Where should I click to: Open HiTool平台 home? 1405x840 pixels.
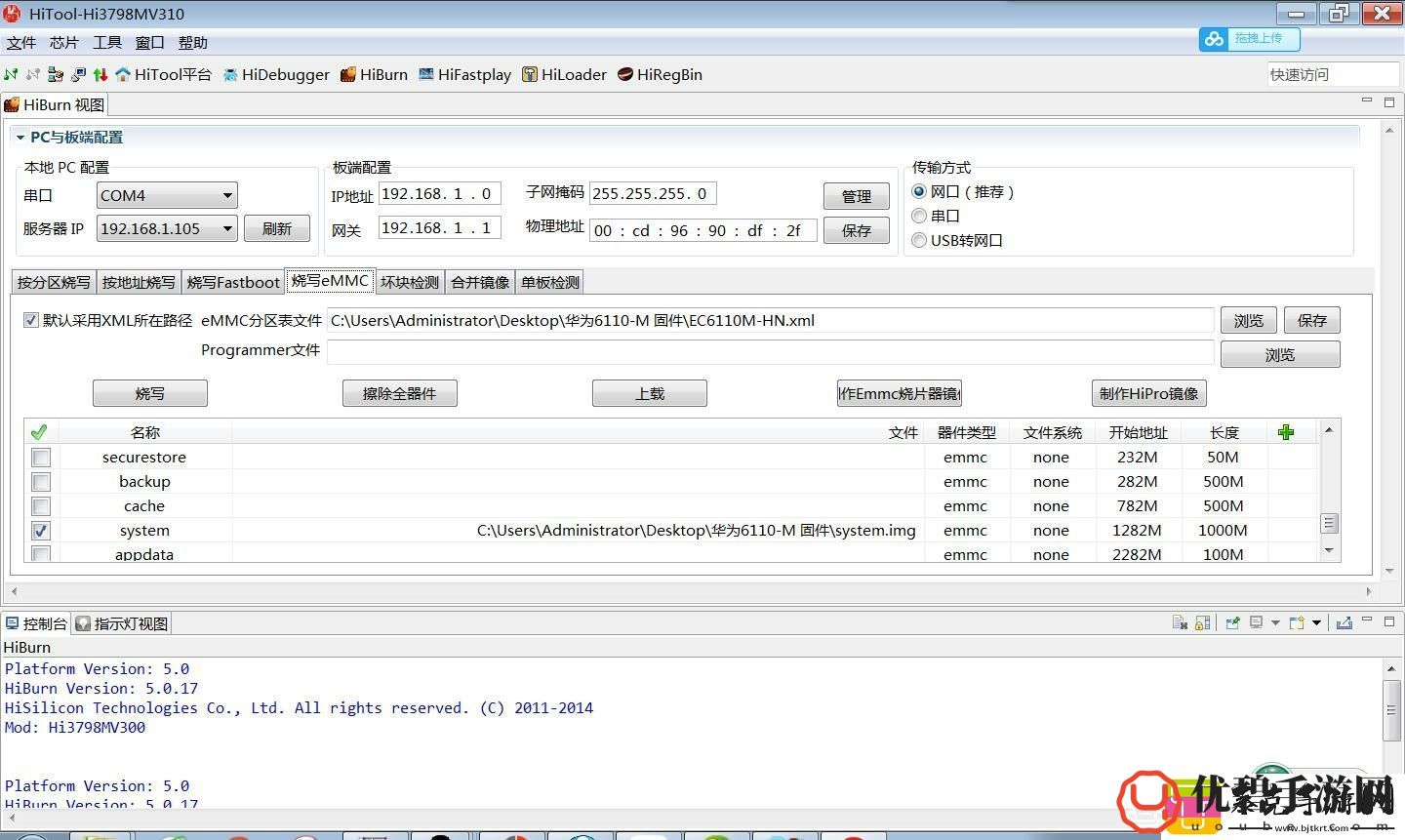pyautogui.click(x=163, y=74)
